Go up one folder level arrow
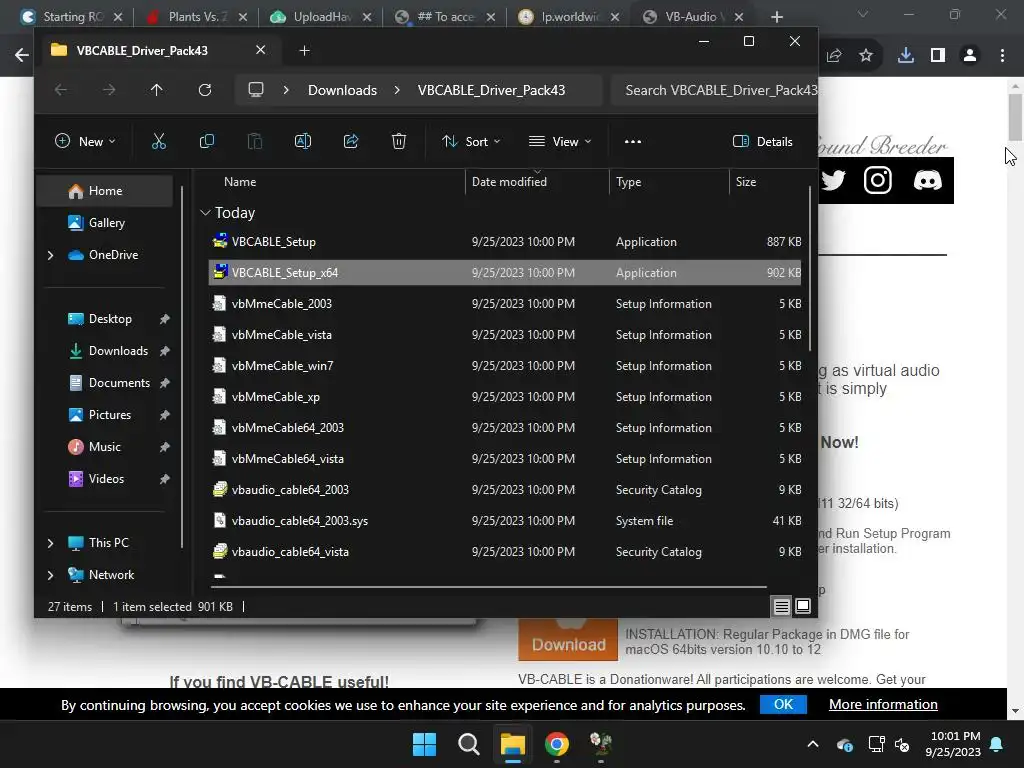 click(x=157, y=90)
